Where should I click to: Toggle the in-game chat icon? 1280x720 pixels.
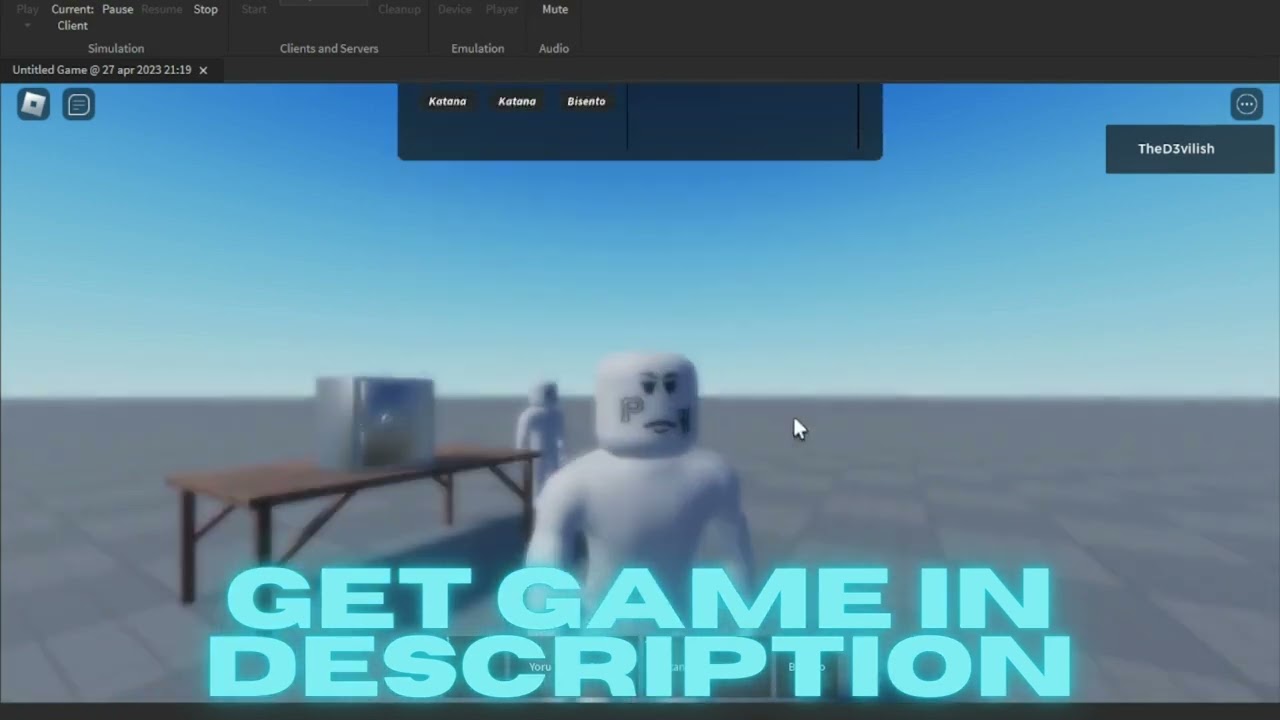tap(79, 104)
